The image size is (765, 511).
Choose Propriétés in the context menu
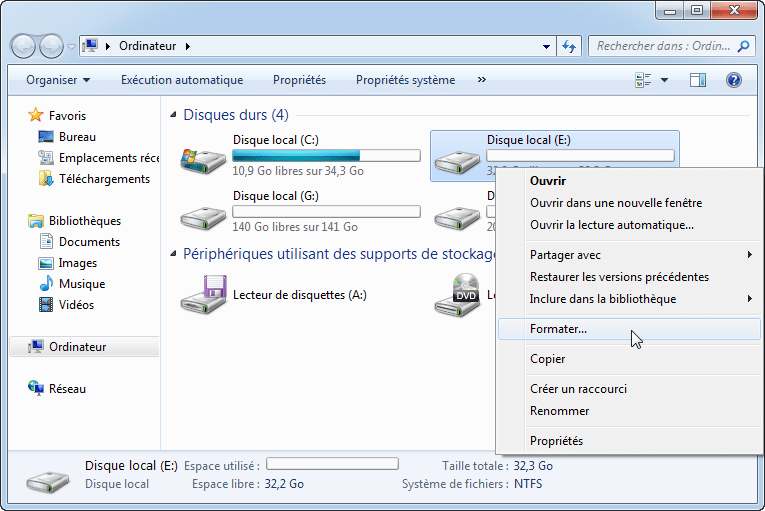629,441
